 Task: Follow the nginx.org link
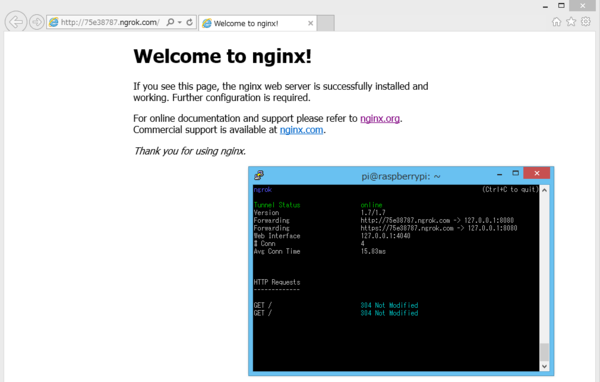click(x=380, y=119)
